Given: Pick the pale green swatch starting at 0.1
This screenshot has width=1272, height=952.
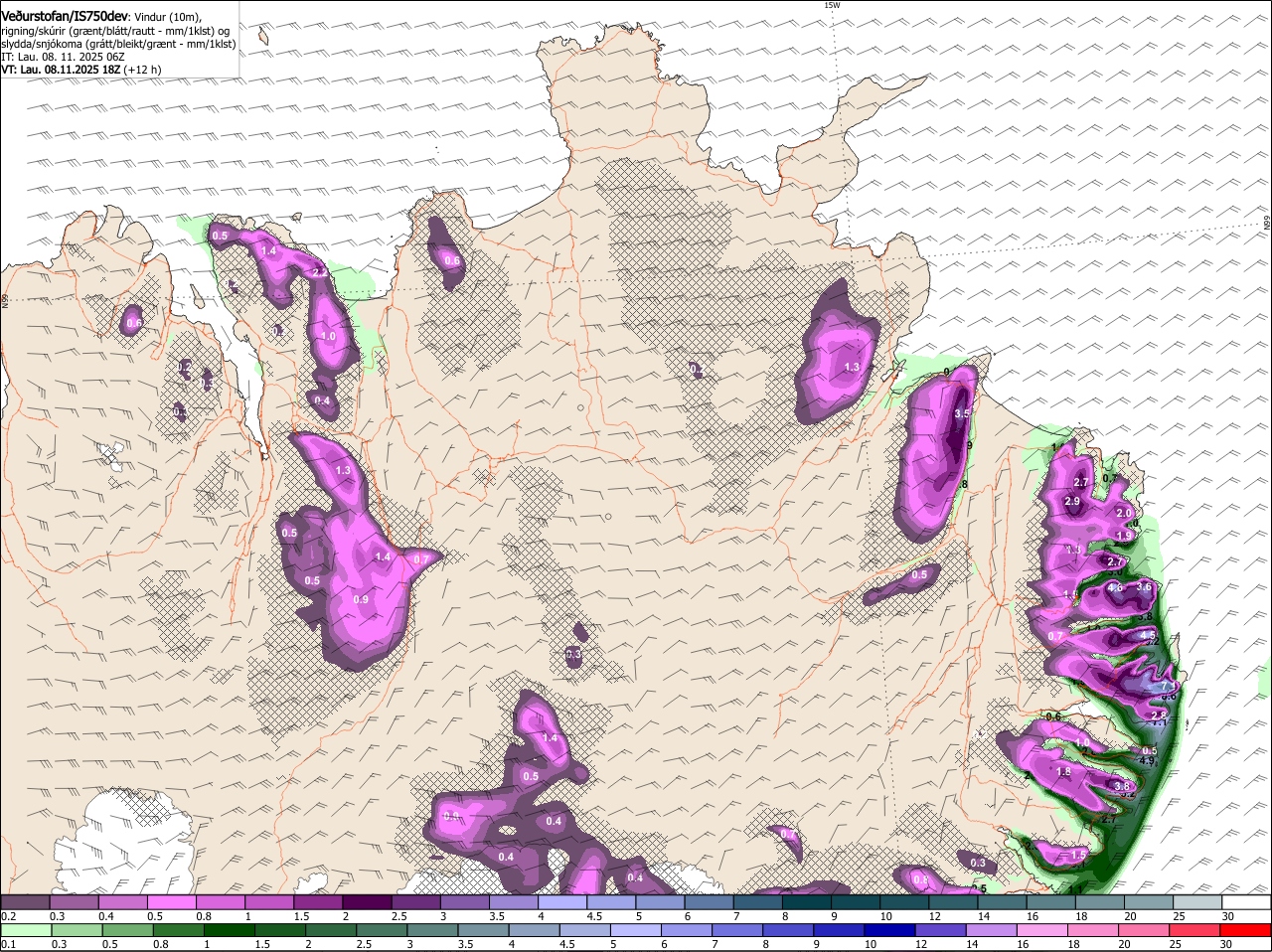Looking at the screenshot, I should click(26, 930).
